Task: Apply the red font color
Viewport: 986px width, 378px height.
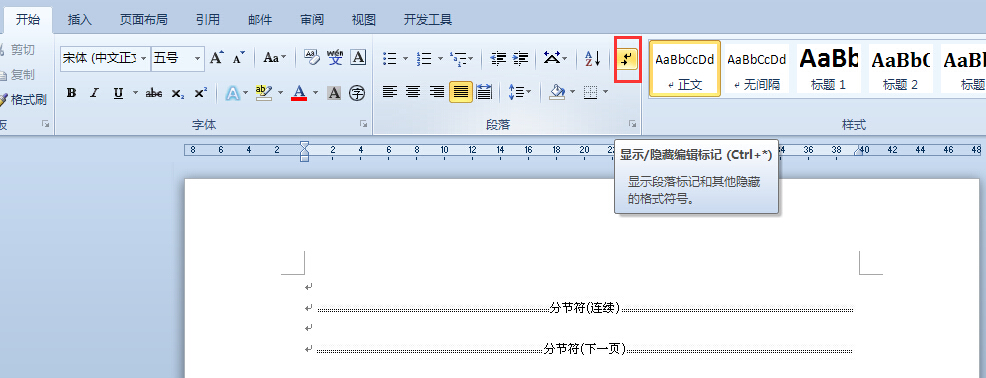Action: click(x=299, y=93)
